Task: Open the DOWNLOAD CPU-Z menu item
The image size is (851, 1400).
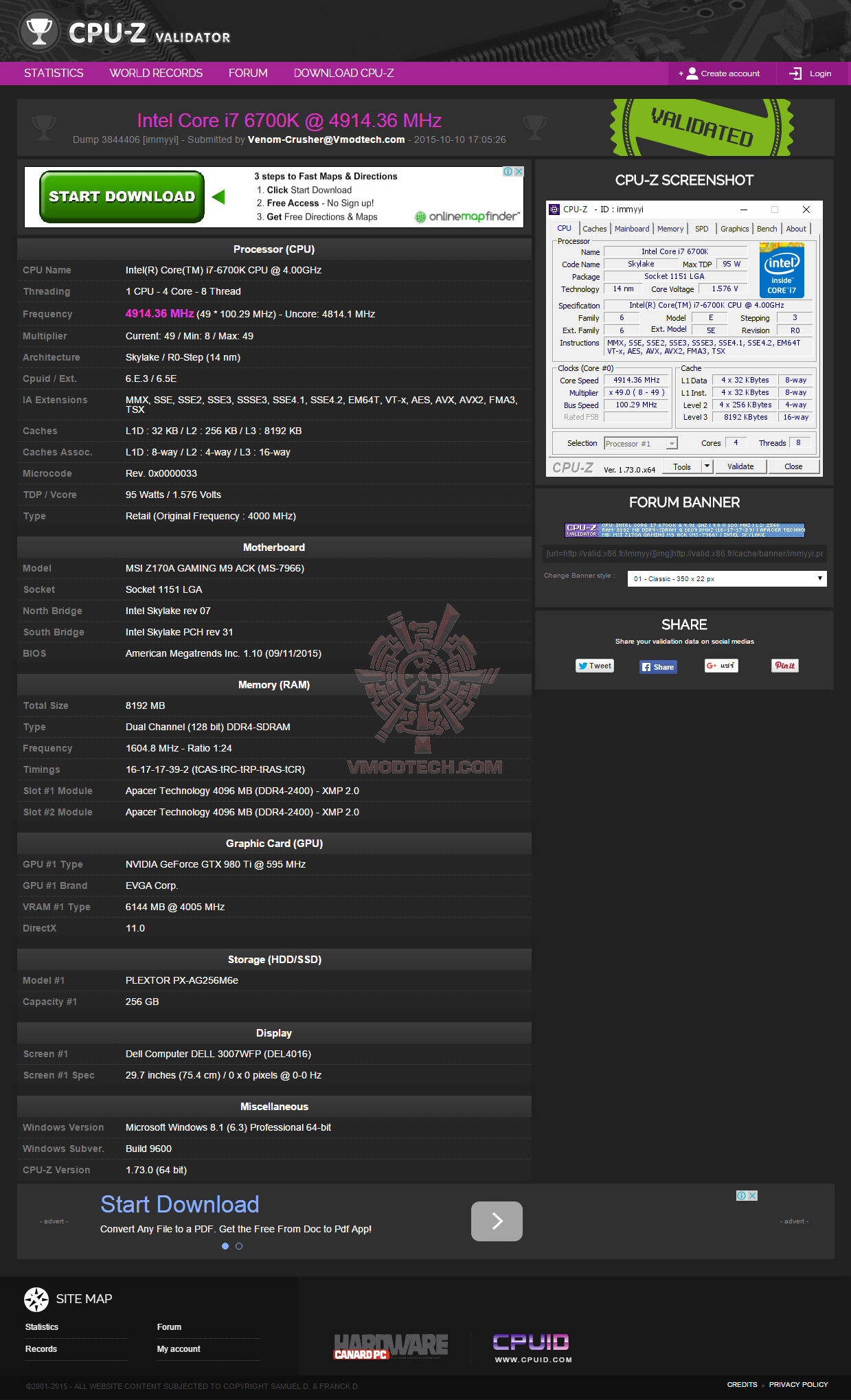Action: pyautogui.click(x=343, y=74)
